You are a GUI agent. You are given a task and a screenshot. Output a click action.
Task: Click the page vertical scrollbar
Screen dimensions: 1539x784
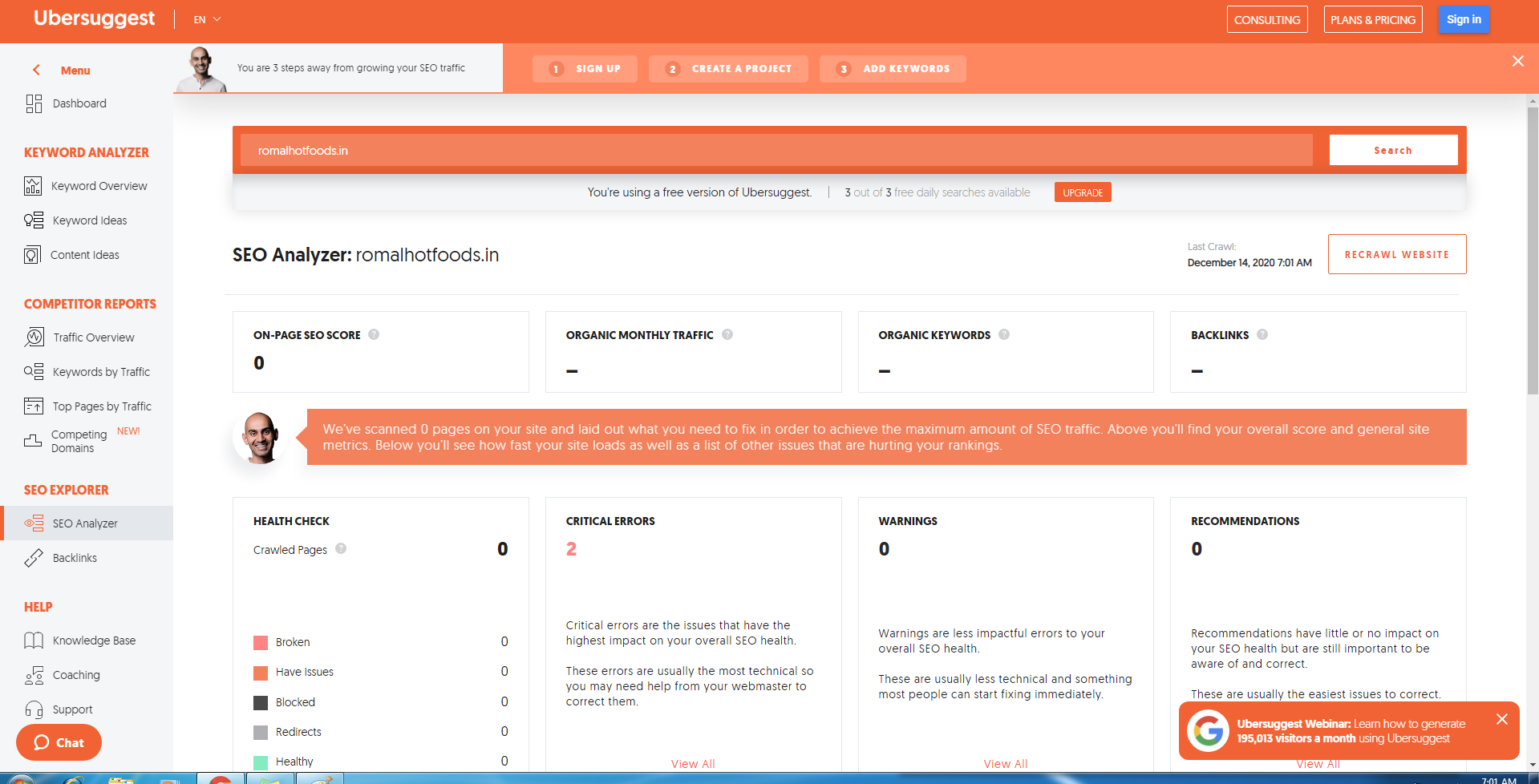point(1533,250)
